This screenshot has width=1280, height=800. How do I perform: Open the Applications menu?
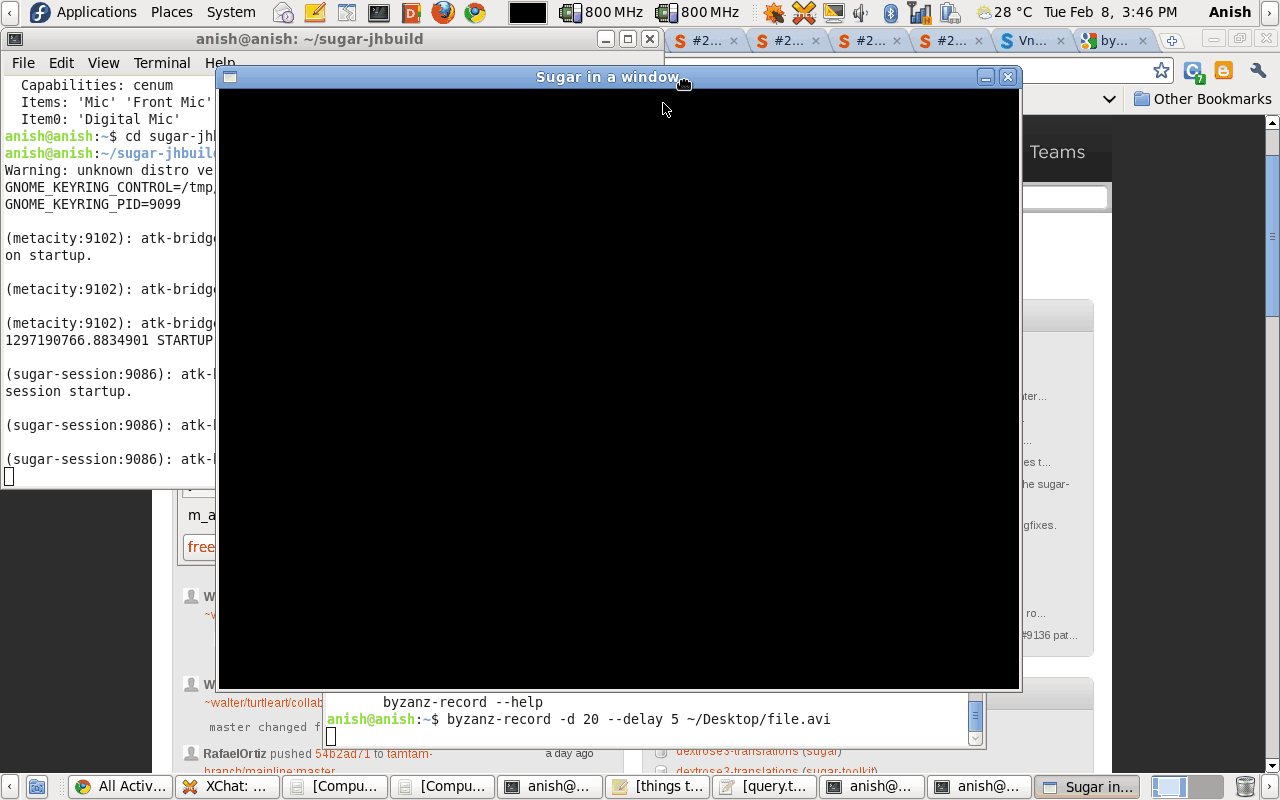point(84,12)
